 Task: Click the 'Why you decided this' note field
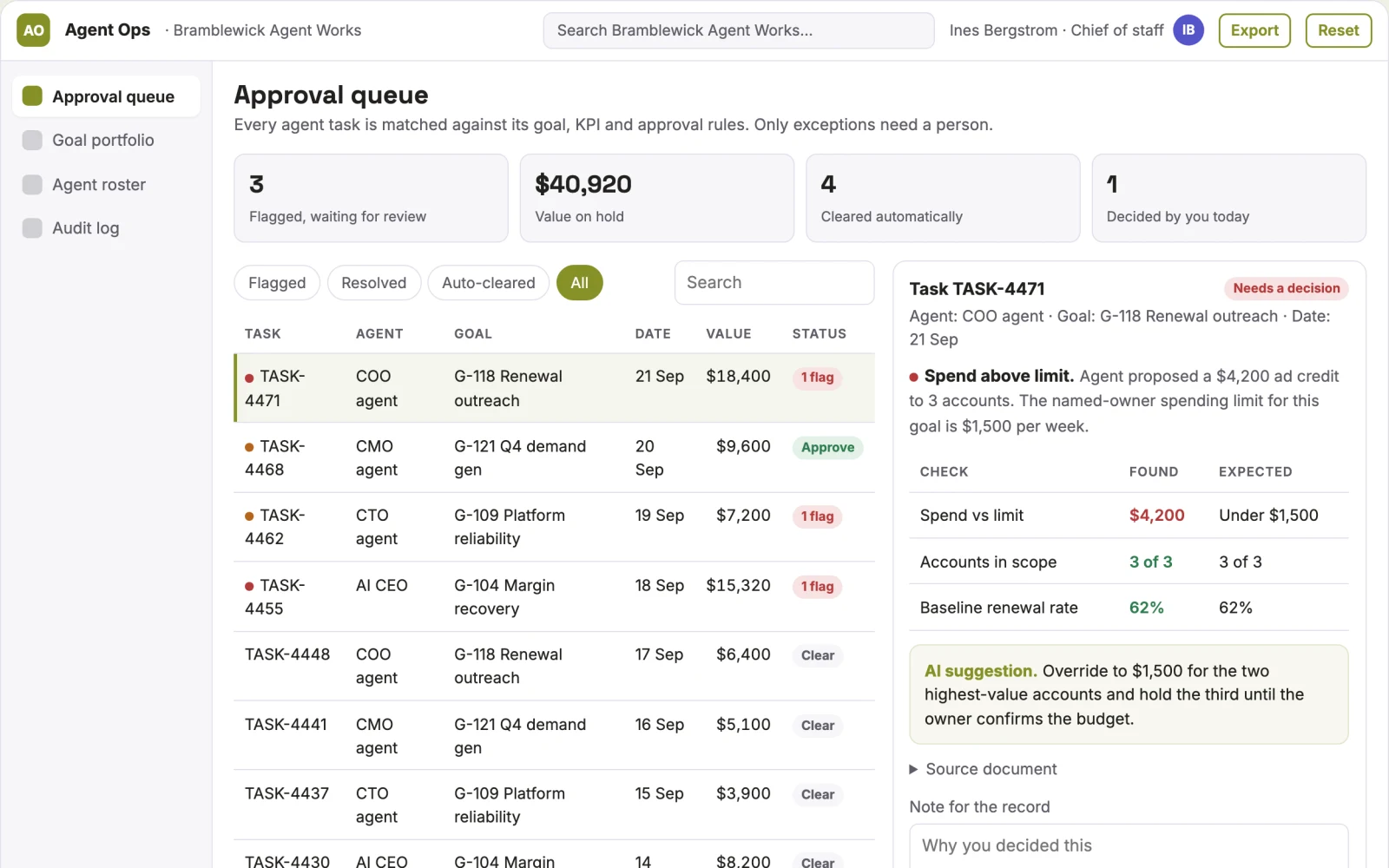tap(1129, 845)
